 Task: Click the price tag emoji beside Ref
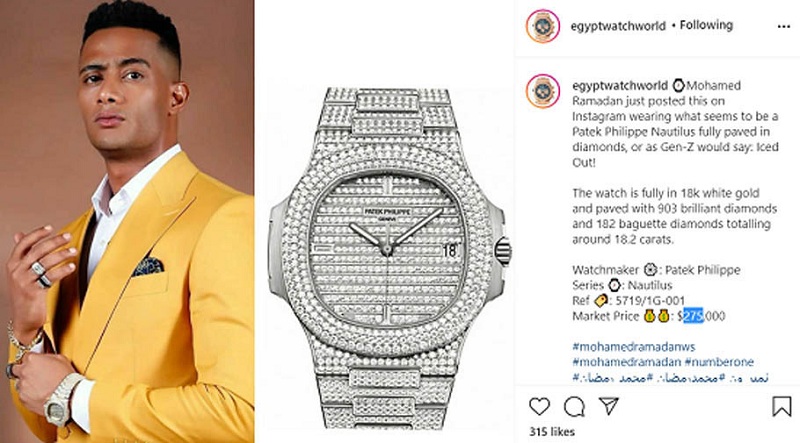[x=602, y=301]
